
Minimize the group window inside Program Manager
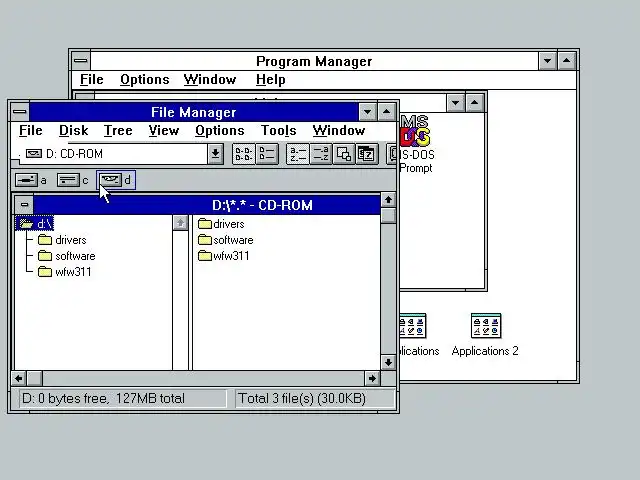[456, 103]
